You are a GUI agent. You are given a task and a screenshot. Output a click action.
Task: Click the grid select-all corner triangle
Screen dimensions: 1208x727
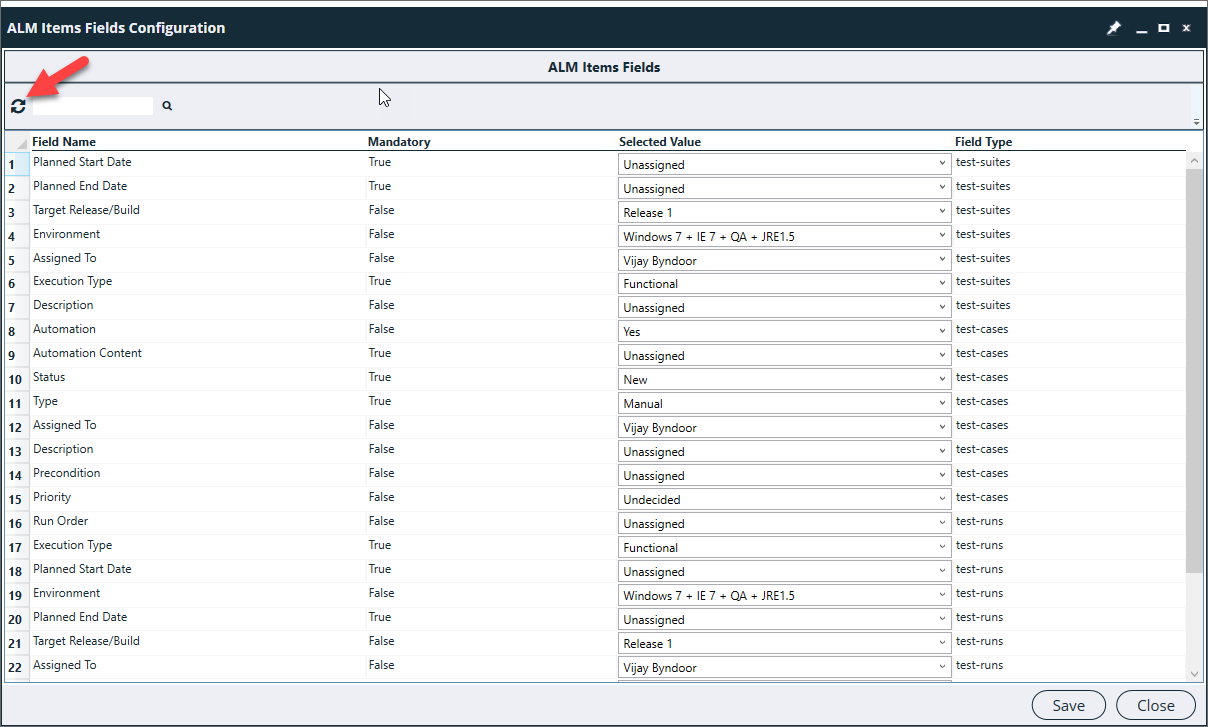pyautogui.click(x=21, y=143)
